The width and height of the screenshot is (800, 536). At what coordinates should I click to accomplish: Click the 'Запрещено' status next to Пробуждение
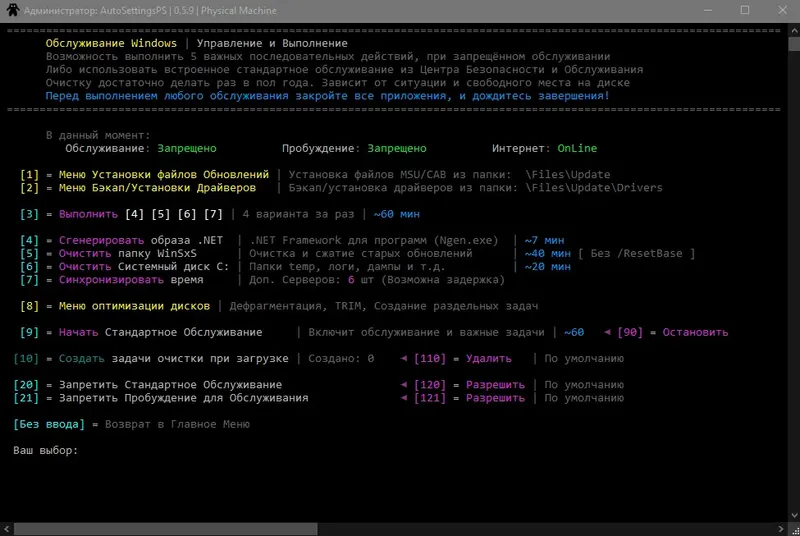pyautogui.click(x=397, y=148)
